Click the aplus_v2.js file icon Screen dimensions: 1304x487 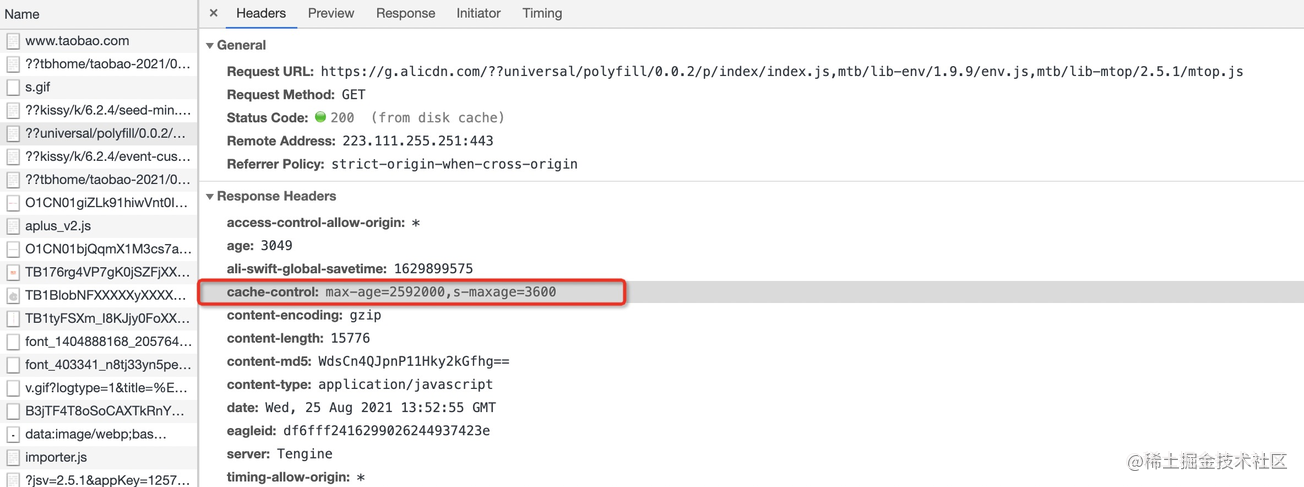coord(13,226)
